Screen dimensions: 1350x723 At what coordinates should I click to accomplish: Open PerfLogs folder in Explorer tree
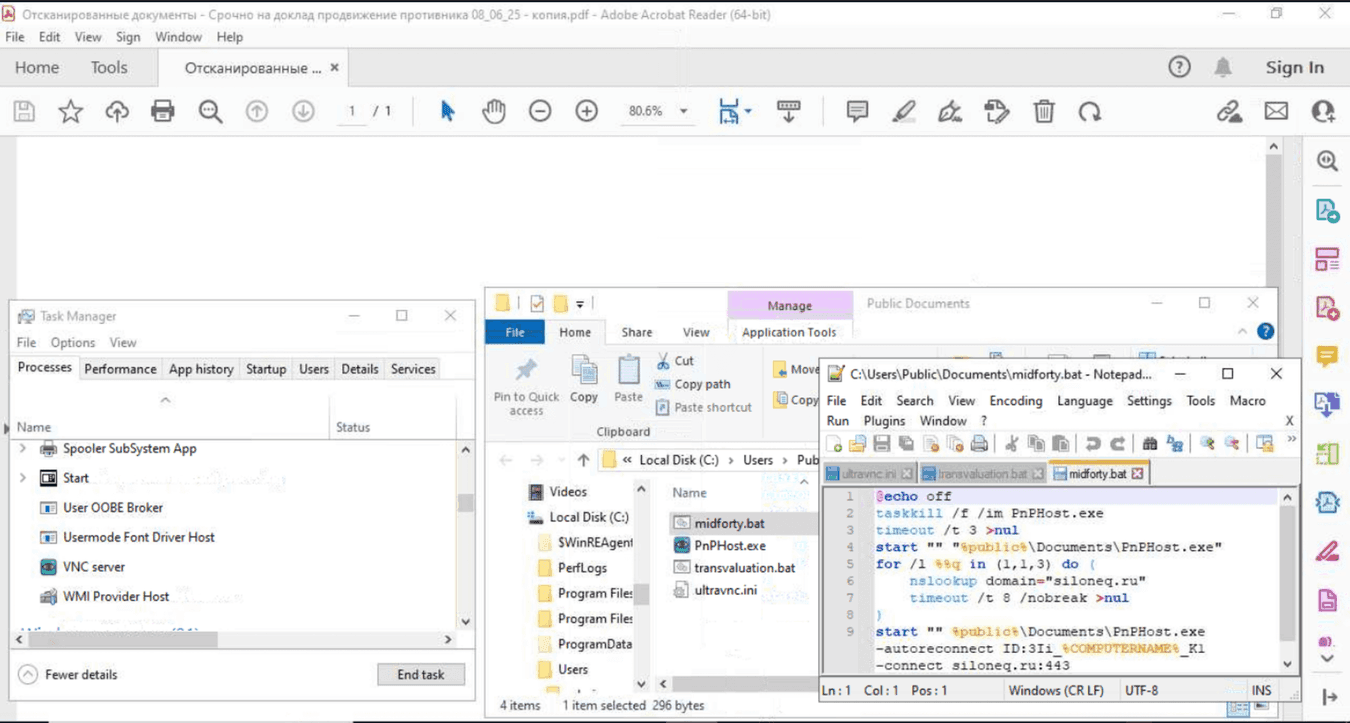pyautogui.click(x=582, y=567)
